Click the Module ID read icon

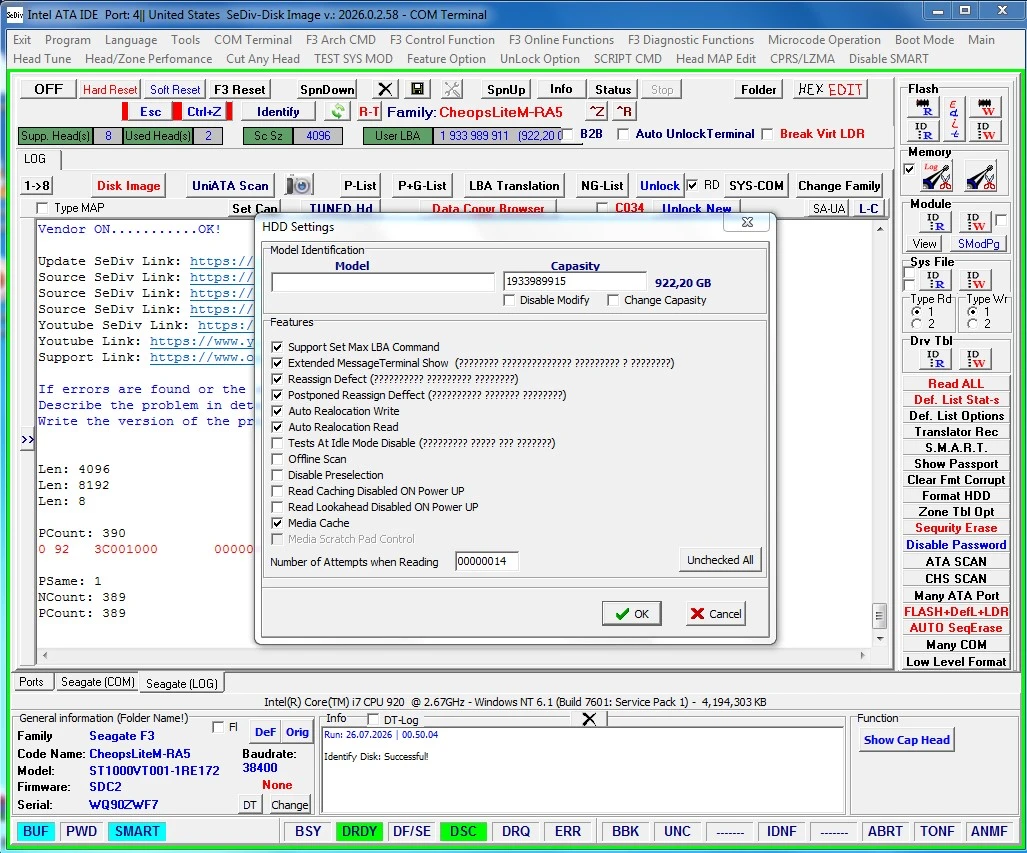click(x=935, y=222)
